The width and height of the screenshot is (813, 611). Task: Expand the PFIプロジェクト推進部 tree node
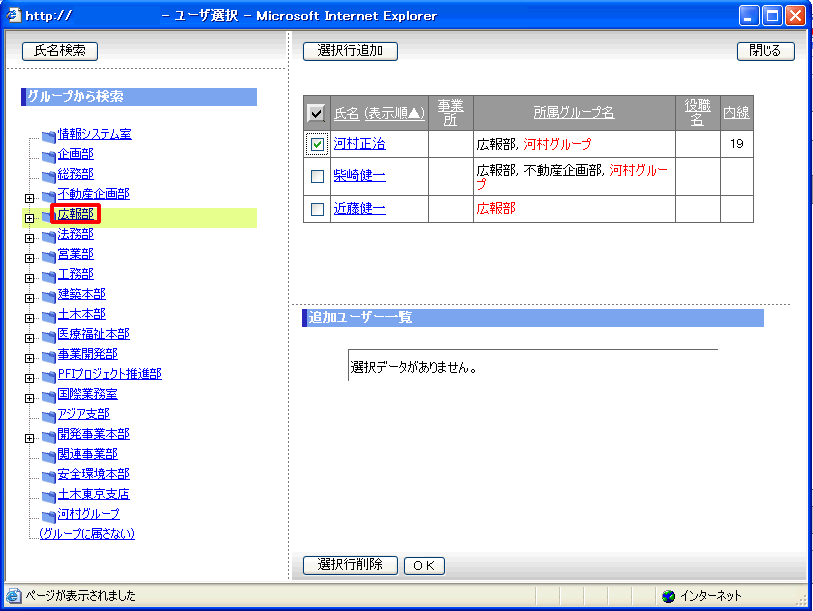[30, 375]
